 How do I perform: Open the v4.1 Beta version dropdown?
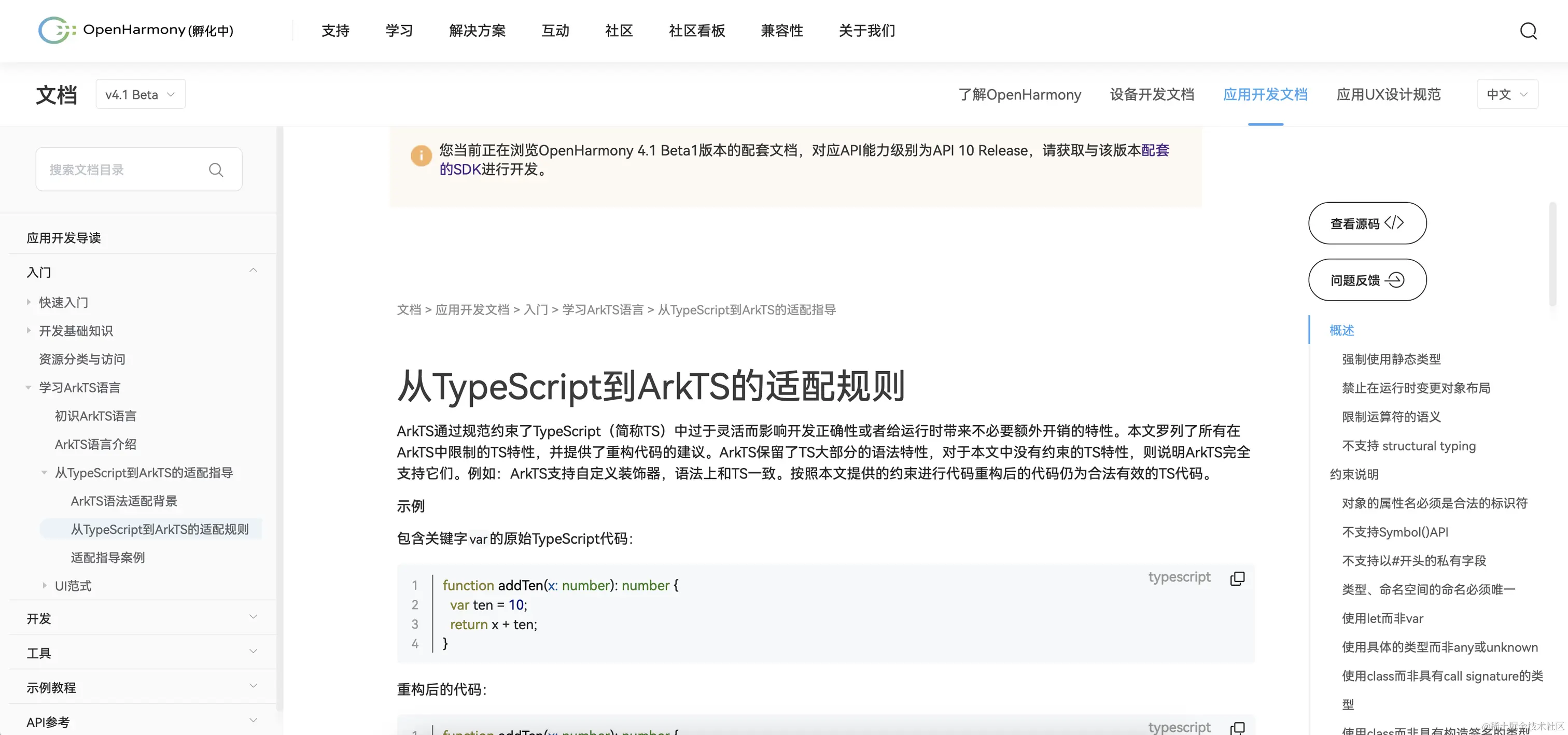coord(140,94)
